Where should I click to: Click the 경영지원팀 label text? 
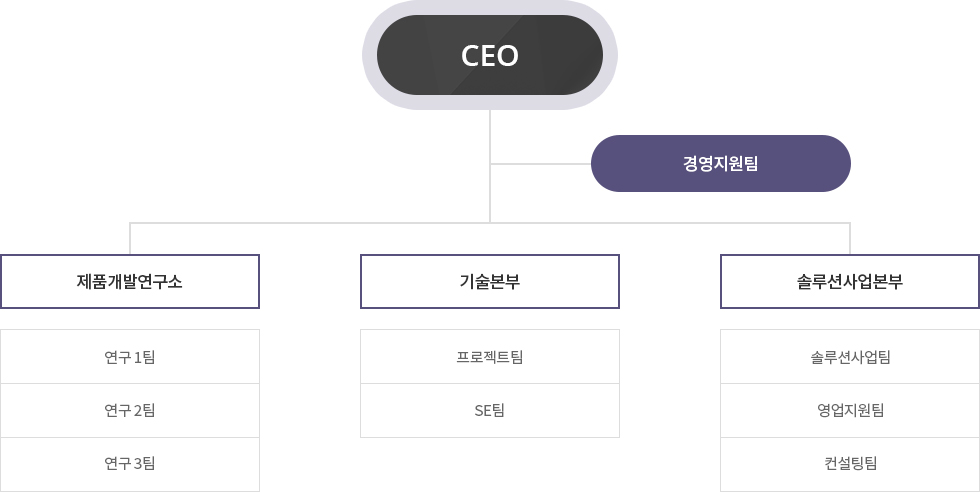pos(721,164)
